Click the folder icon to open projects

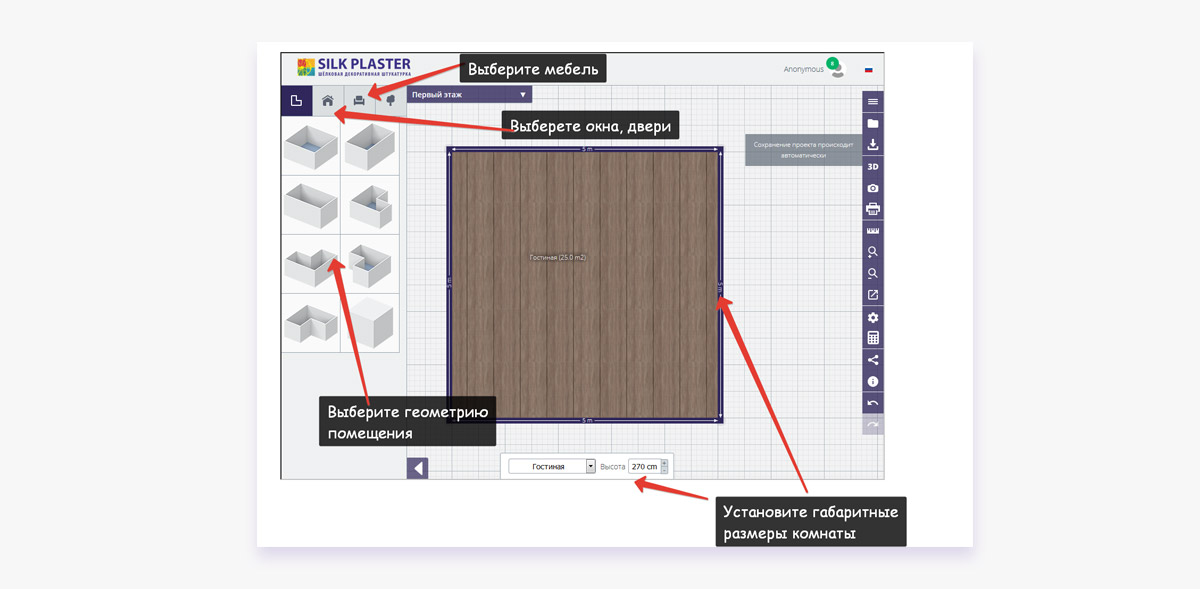tap(873, 123)
